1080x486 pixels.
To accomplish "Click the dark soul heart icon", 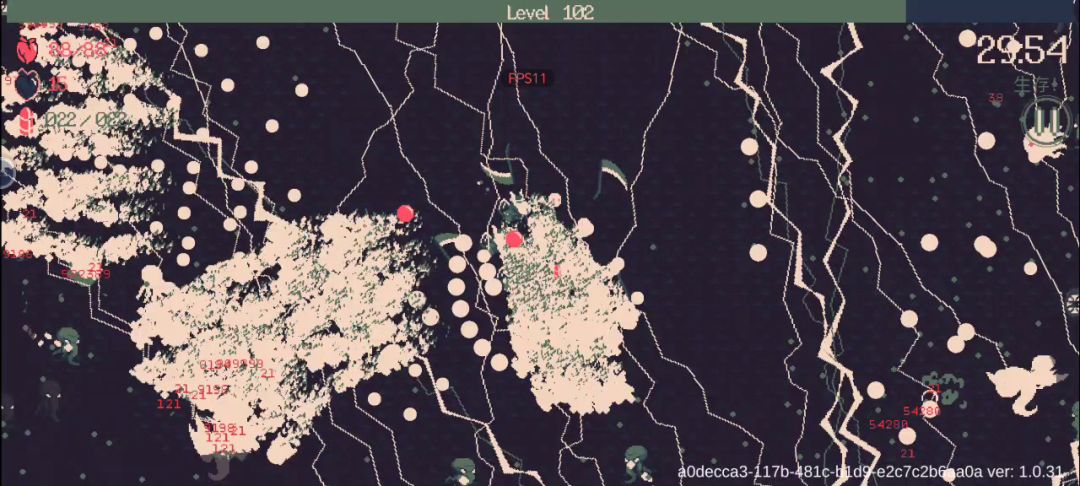I will [x=27, y=85].
